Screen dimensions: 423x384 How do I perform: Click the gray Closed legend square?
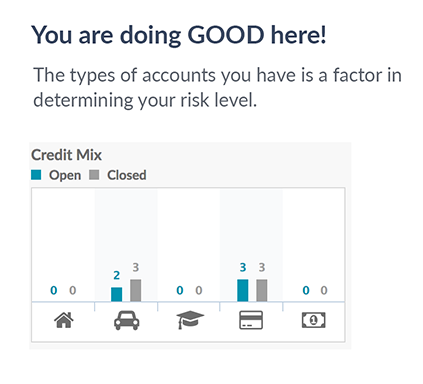[x=94, y=175]
